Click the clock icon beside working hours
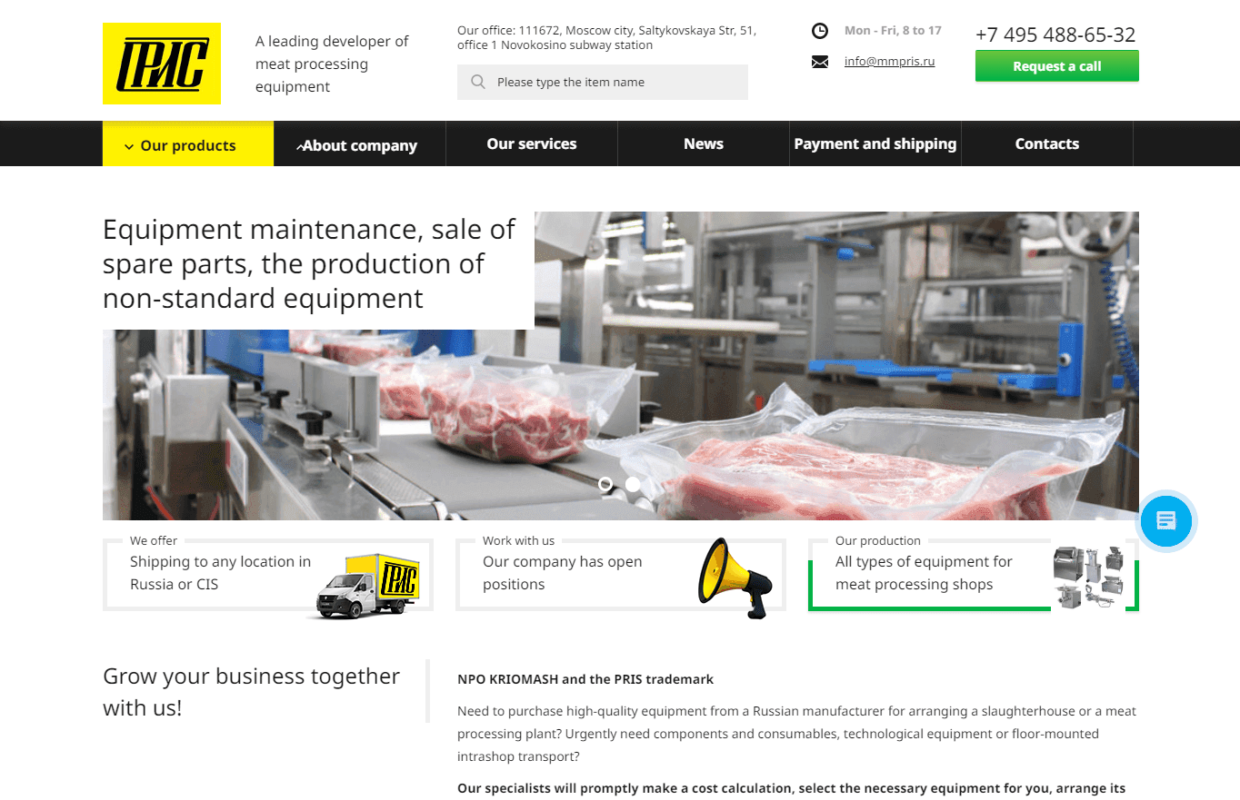 (x=820, y=31)
